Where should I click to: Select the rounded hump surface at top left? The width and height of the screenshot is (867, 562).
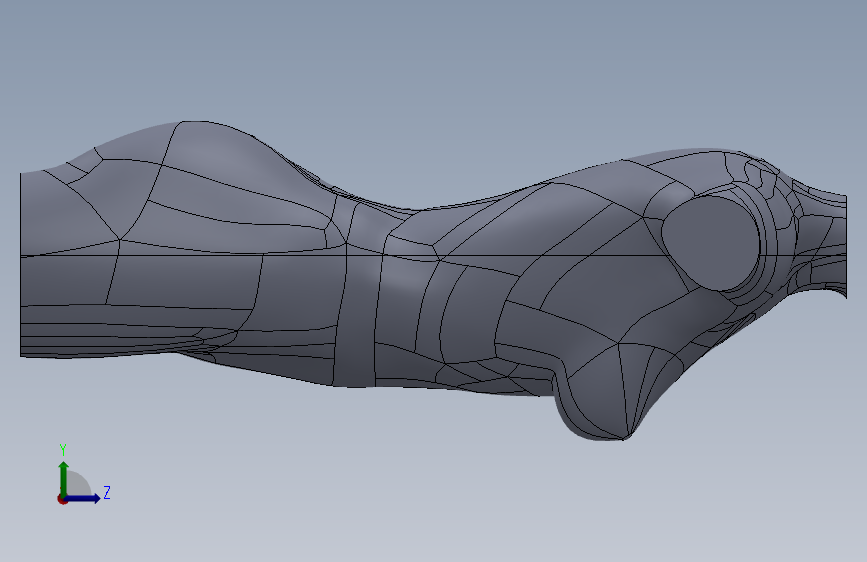point(221,160)
